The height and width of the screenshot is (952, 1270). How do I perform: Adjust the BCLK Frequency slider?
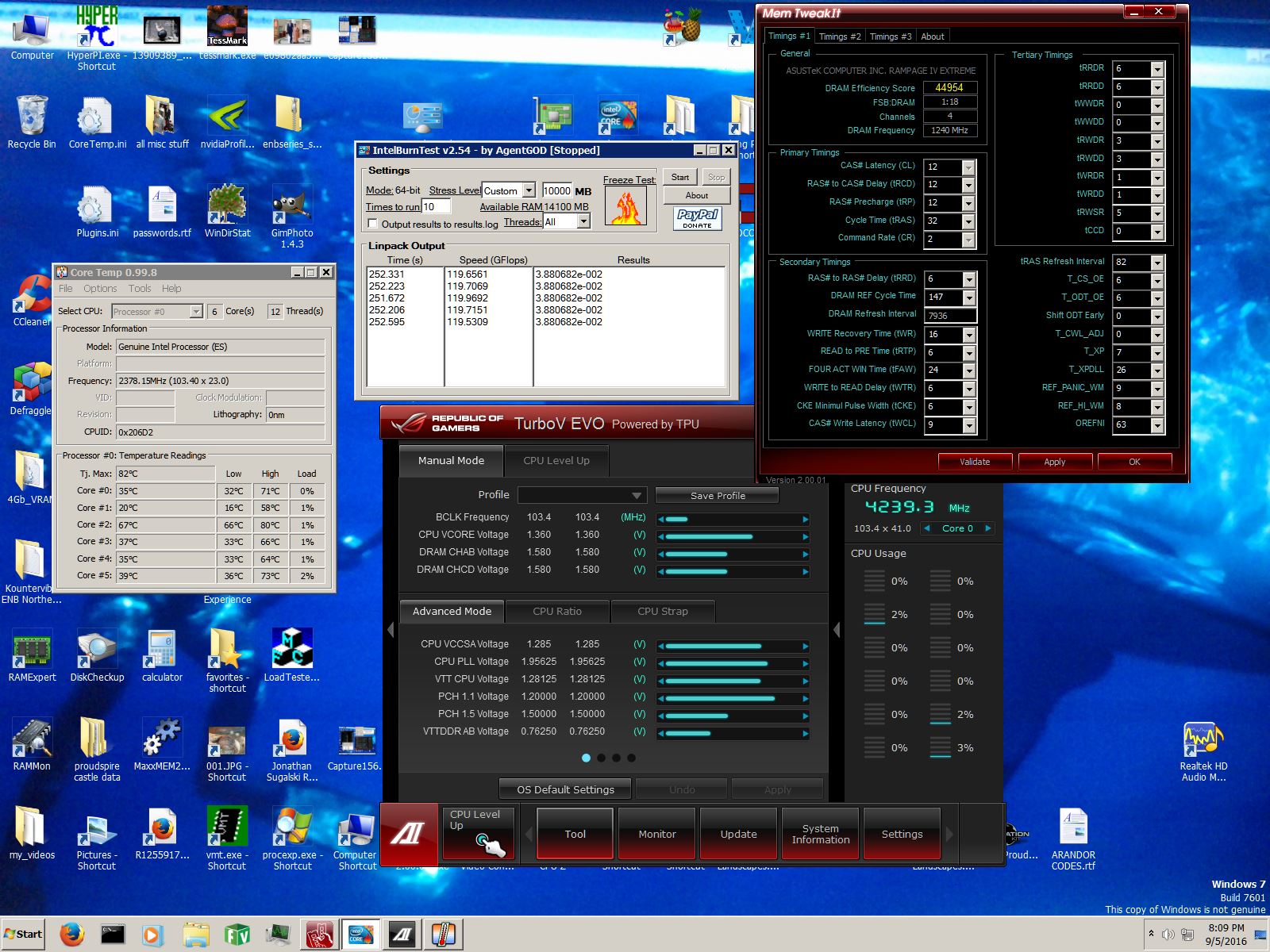click(x=733, y=519)
